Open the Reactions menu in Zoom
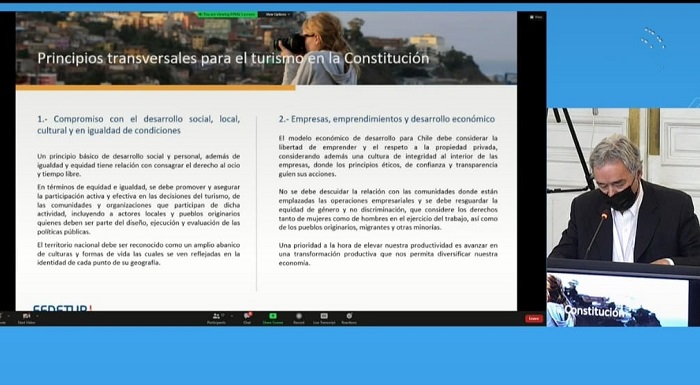The height and width of the screenshot is (385, 700). (x=349, y=318)
